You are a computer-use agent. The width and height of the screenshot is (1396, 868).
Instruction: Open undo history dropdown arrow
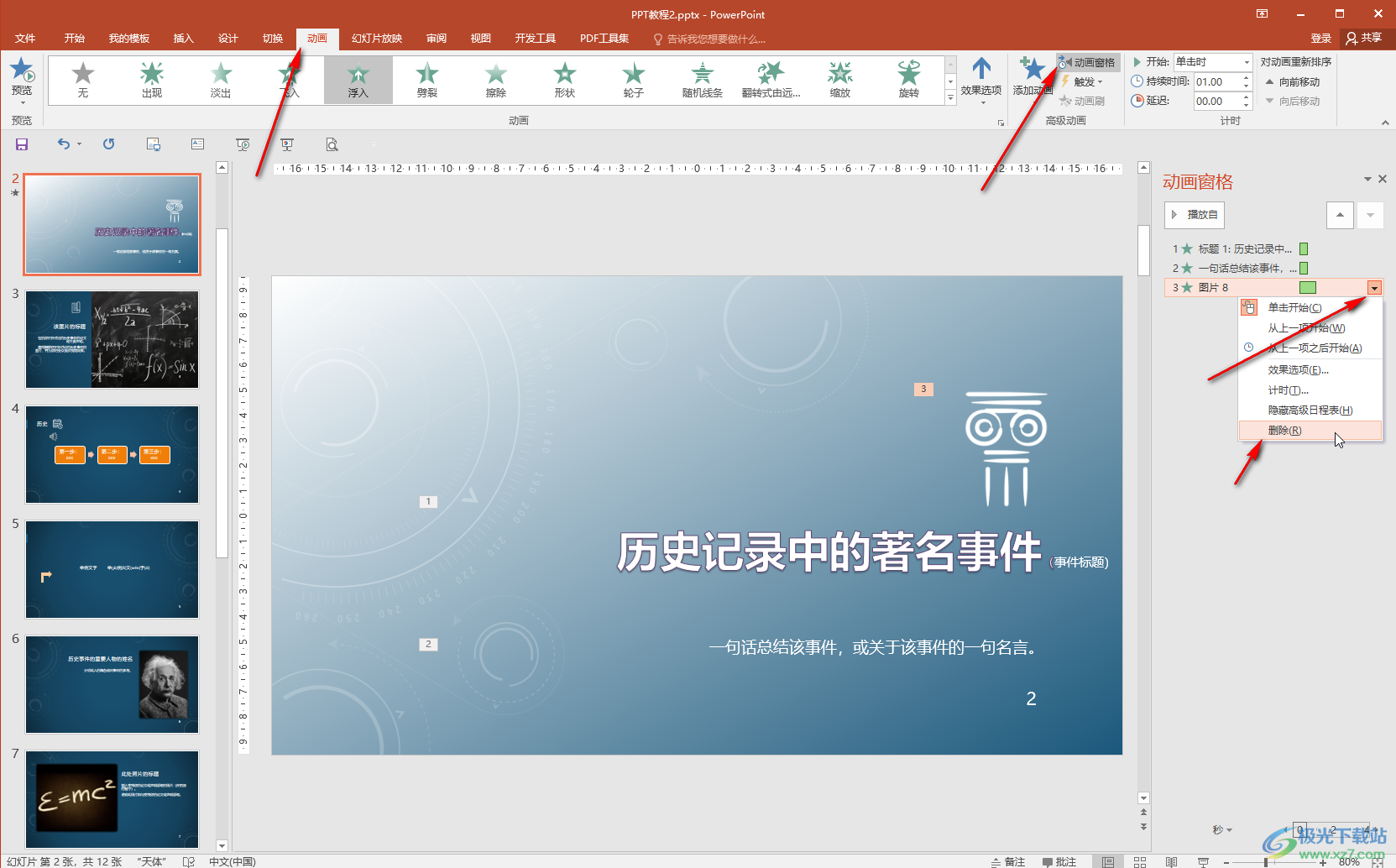click(x=80, y=144)
